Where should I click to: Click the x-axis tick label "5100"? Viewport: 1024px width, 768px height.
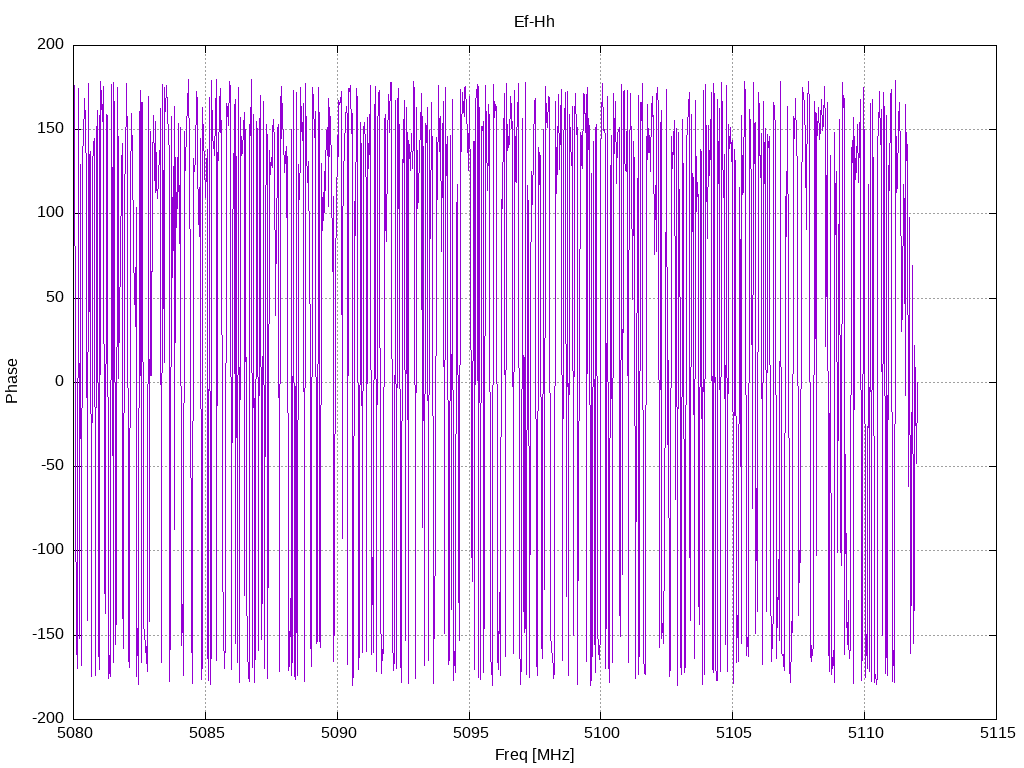(602, 733)
